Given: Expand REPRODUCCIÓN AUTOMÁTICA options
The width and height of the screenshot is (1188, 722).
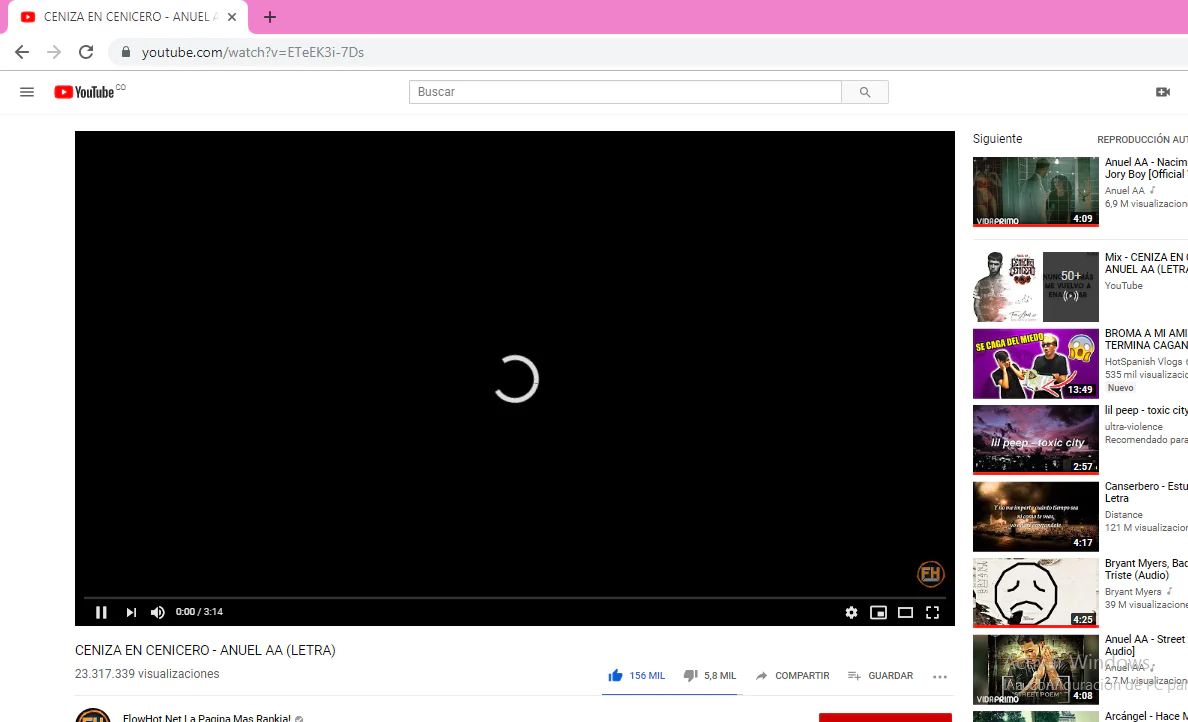Looking at the screenshot, I should pos(1142,139).
